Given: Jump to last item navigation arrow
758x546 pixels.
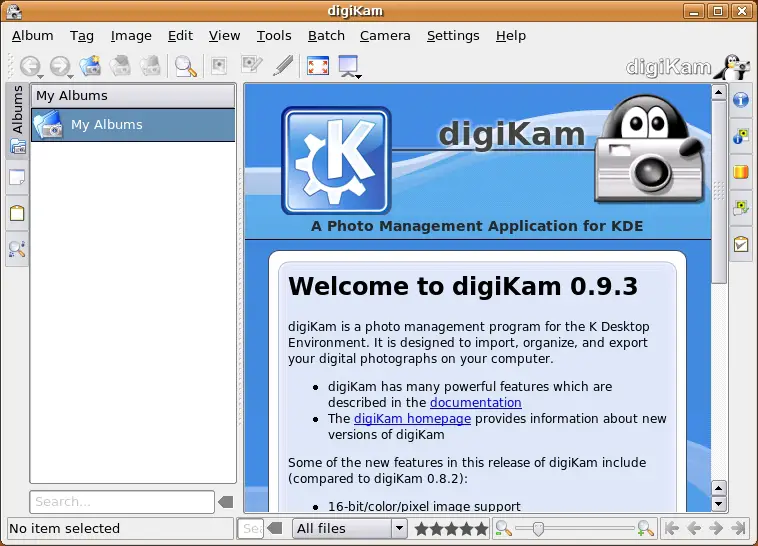Looking at the screenshot, I should (738, 528).
